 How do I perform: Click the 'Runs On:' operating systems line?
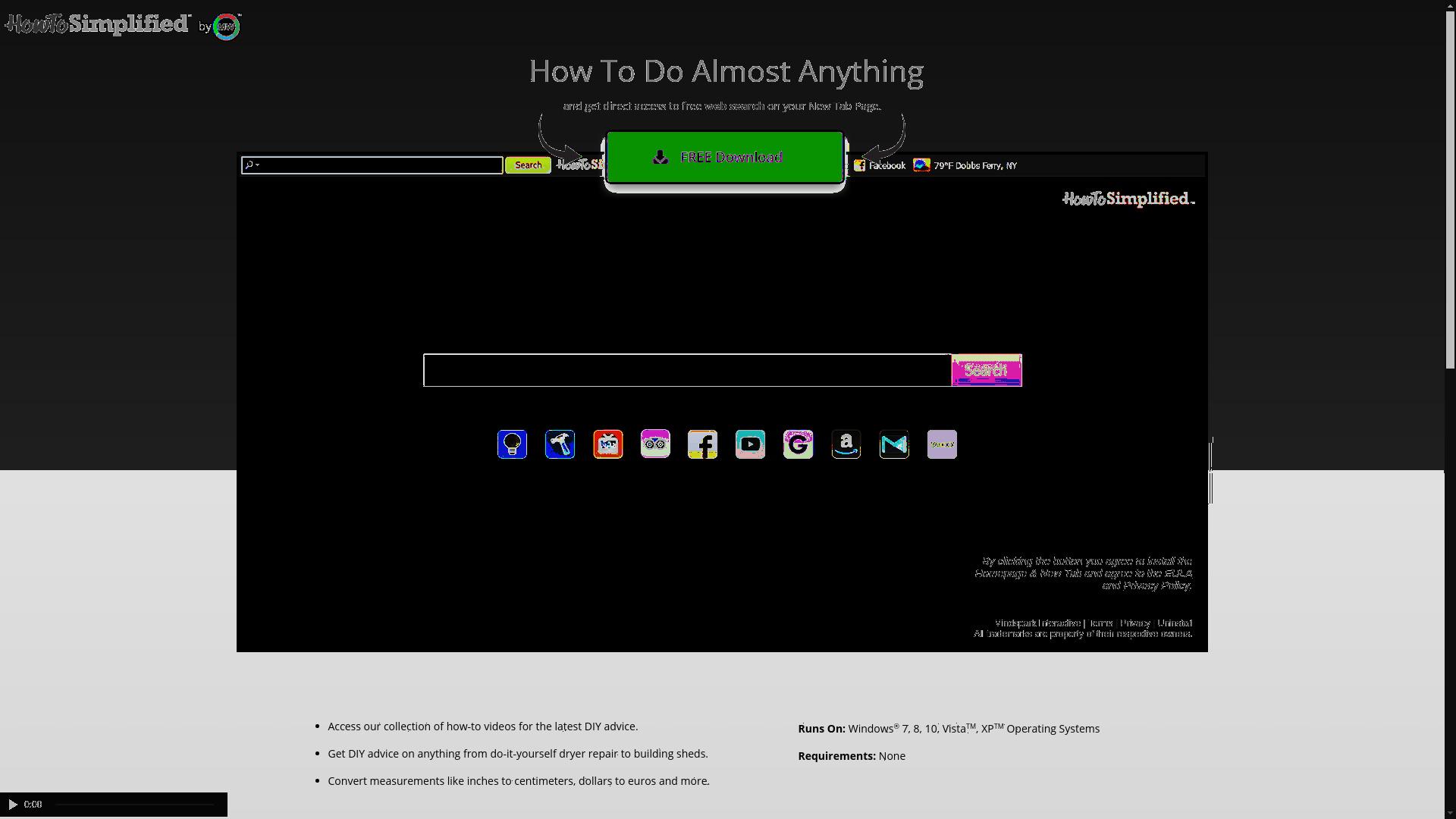(949, 729)
